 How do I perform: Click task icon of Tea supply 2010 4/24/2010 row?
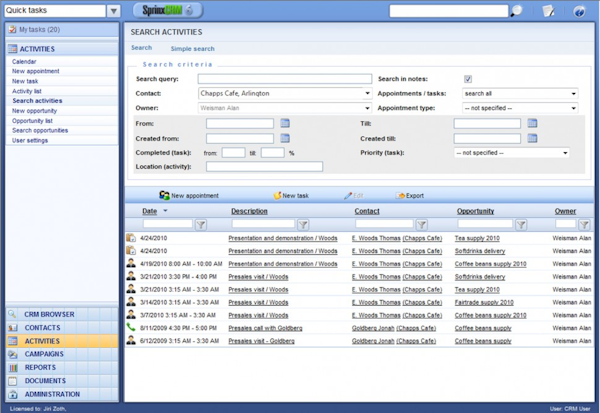pyautogui.click(x=131, y=238)
